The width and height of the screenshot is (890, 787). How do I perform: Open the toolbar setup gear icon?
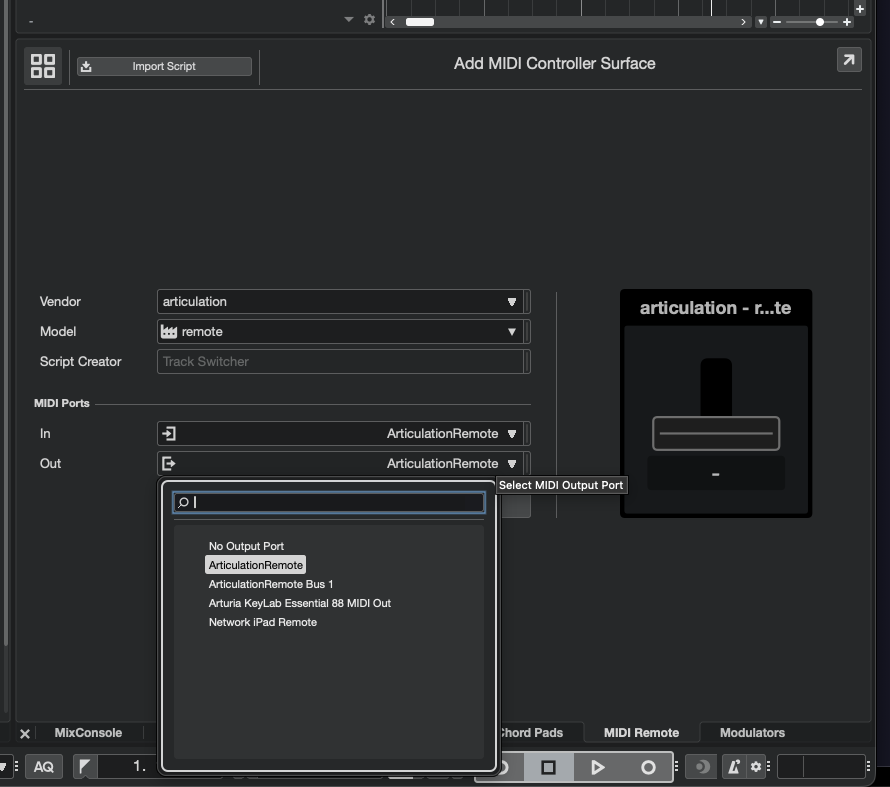[x=368, y=18]
